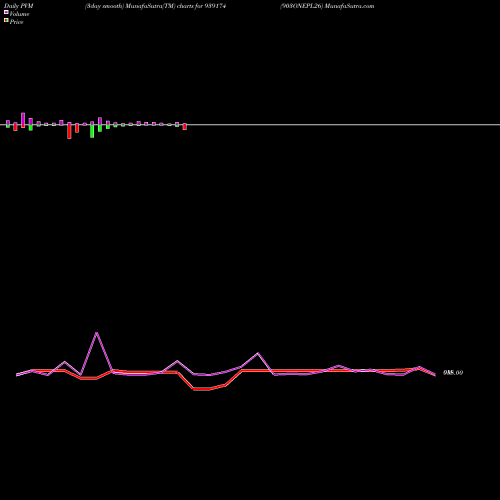Click the 3day smooth MunafaSutra charts heading
The image size is (500, 500).
155,6
